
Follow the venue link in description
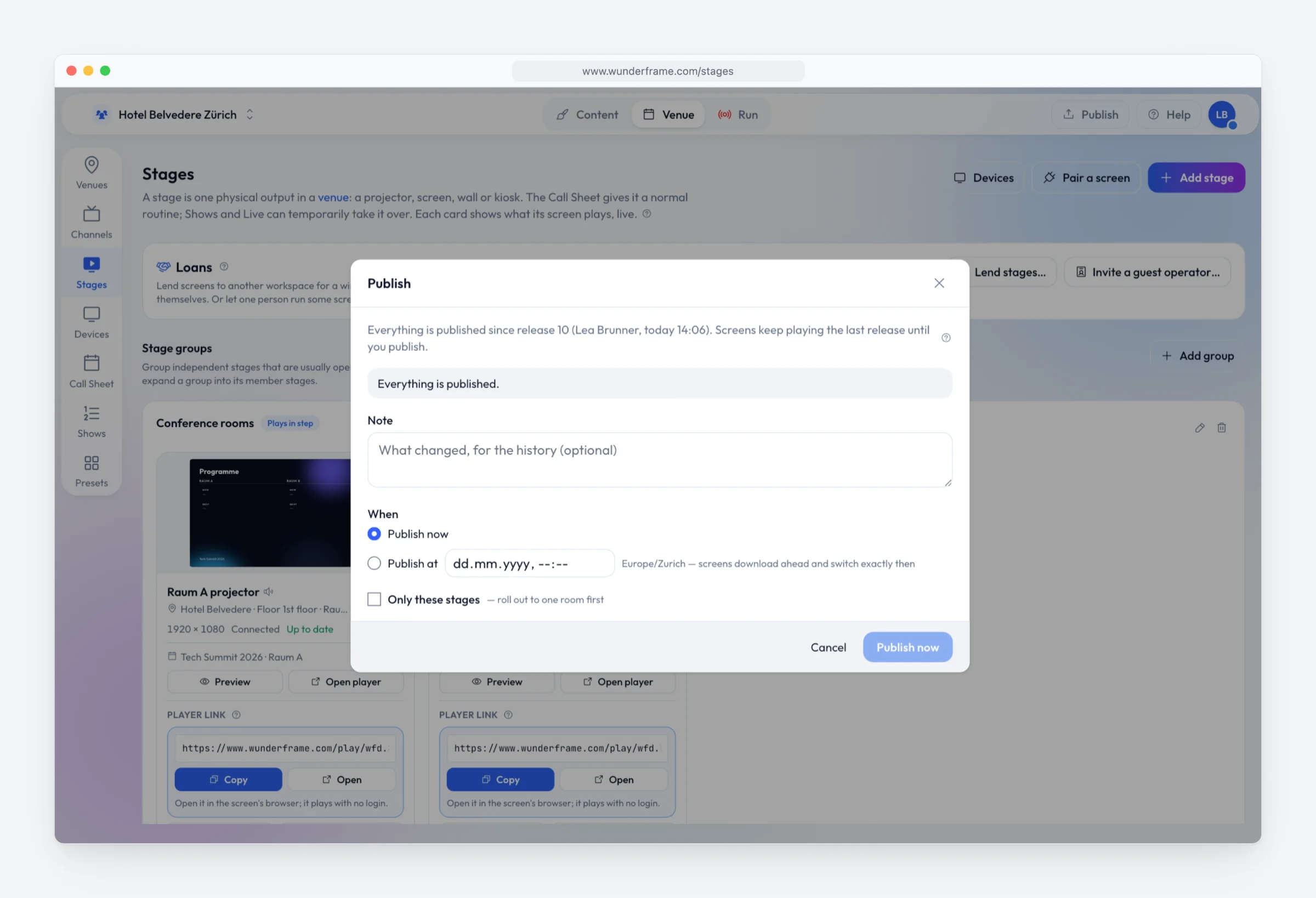coord(332,197)
